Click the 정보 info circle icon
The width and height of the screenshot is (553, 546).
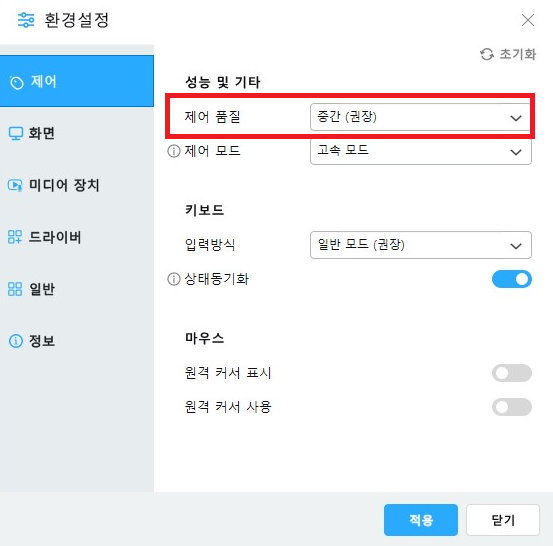click(x=16, y=341)
